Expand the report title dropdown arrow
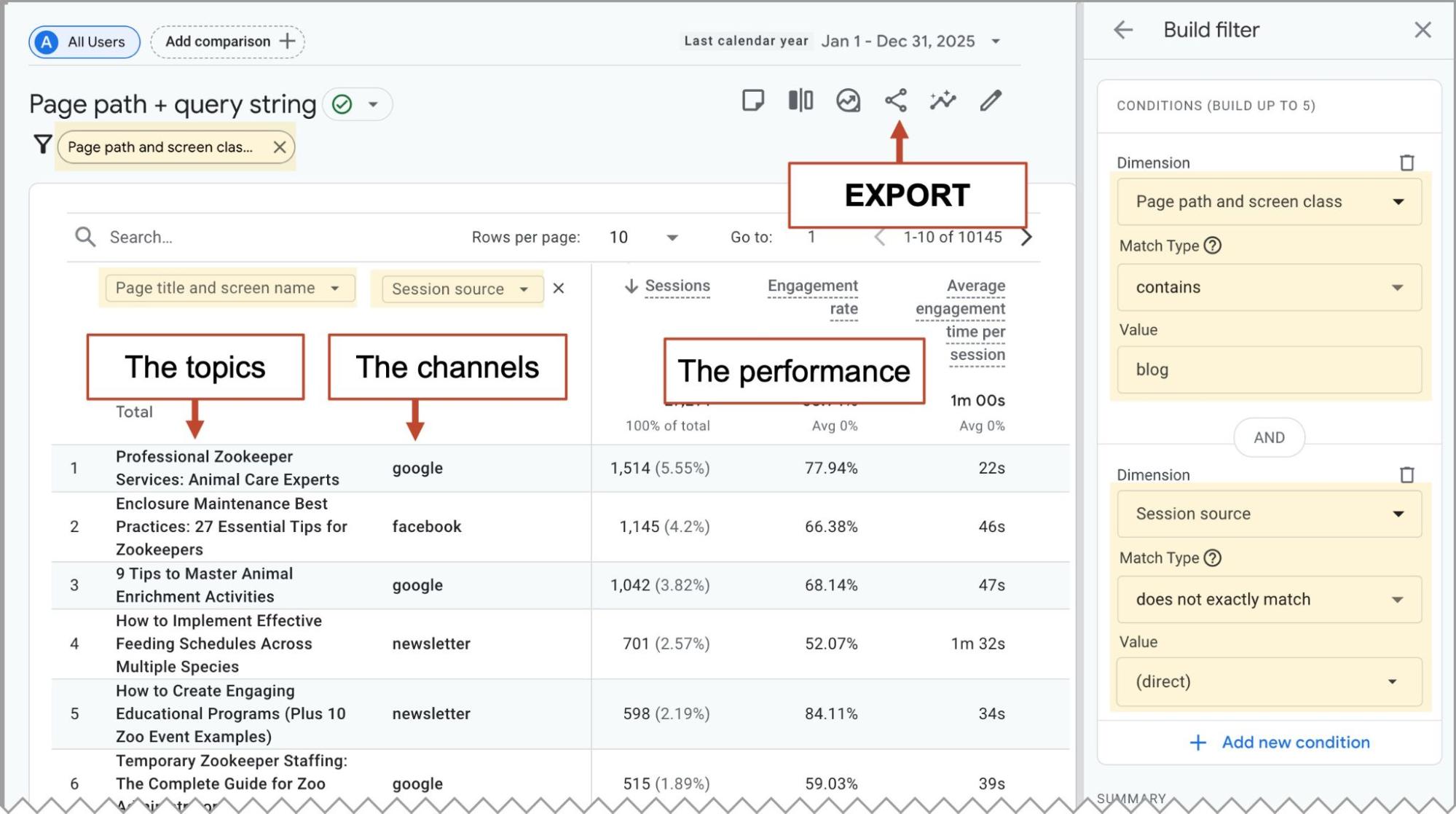This screenshot has width=1456, height=814. 373,104
